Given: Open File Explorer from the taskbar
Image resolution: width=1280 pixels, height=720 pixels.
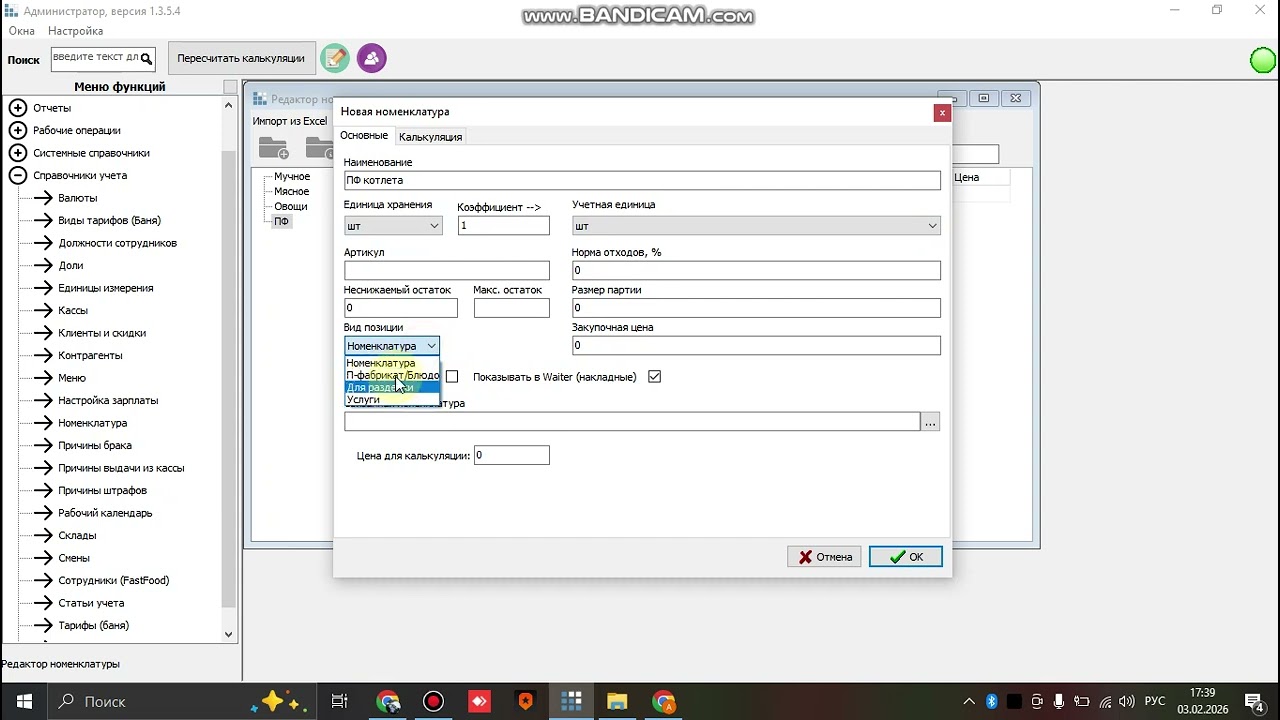Looking at the screenshot, I should (617, 701).
